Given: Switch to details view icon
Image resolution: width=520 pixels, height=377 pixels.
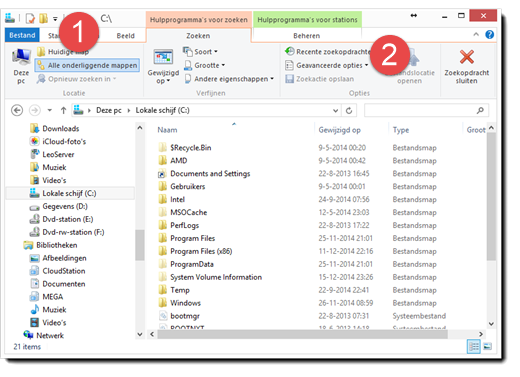Looking at the screenshot, I should pos(474,347).
